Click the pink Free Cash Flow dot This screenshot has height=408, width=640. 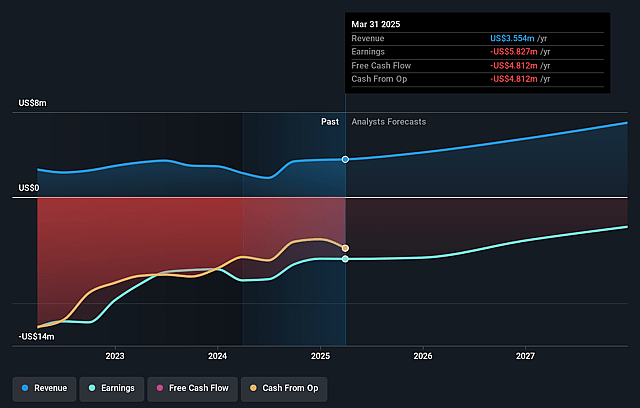click(160, 388)
